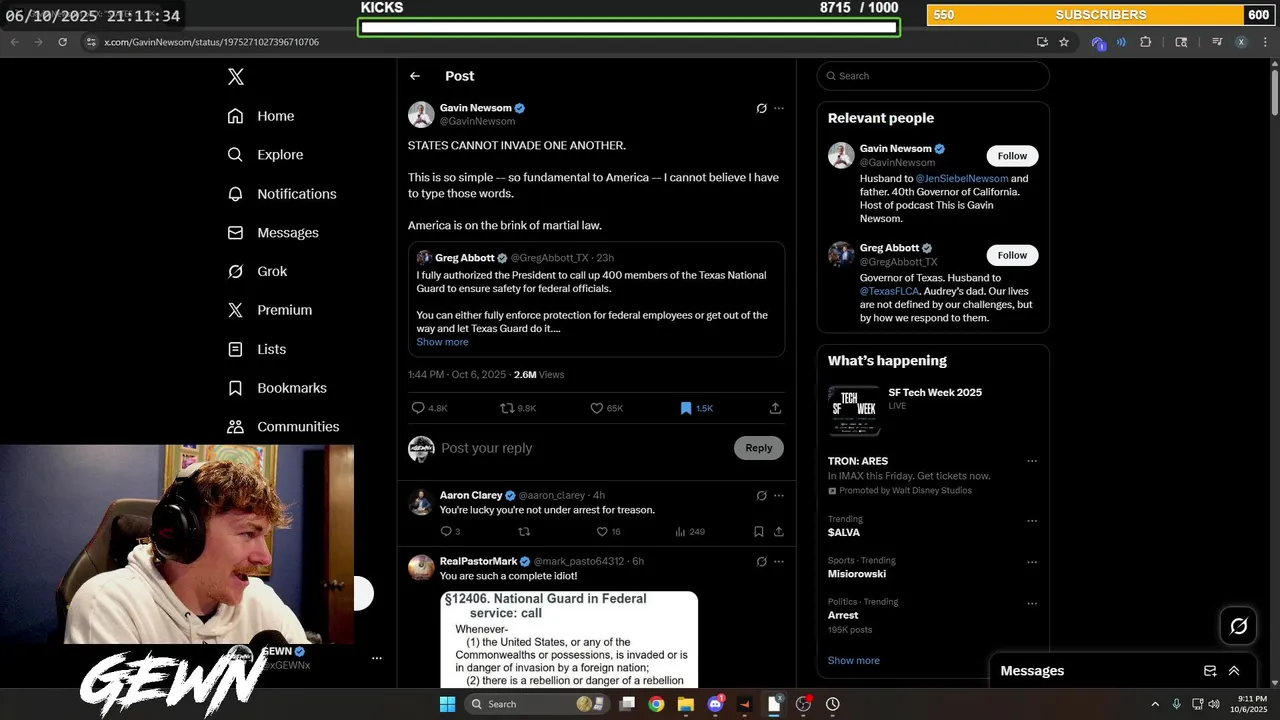Click the X search box
Screen dimensions: 1280x720
point(933,76)
